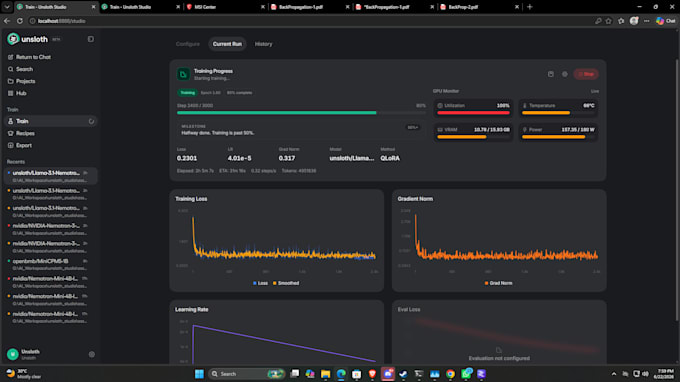This screenshot has height=382, width=680.
Task: Open first recent unsloth/Llama-3.1-Nemotron run
Action: pyautogui.click(x=50, y=176)
